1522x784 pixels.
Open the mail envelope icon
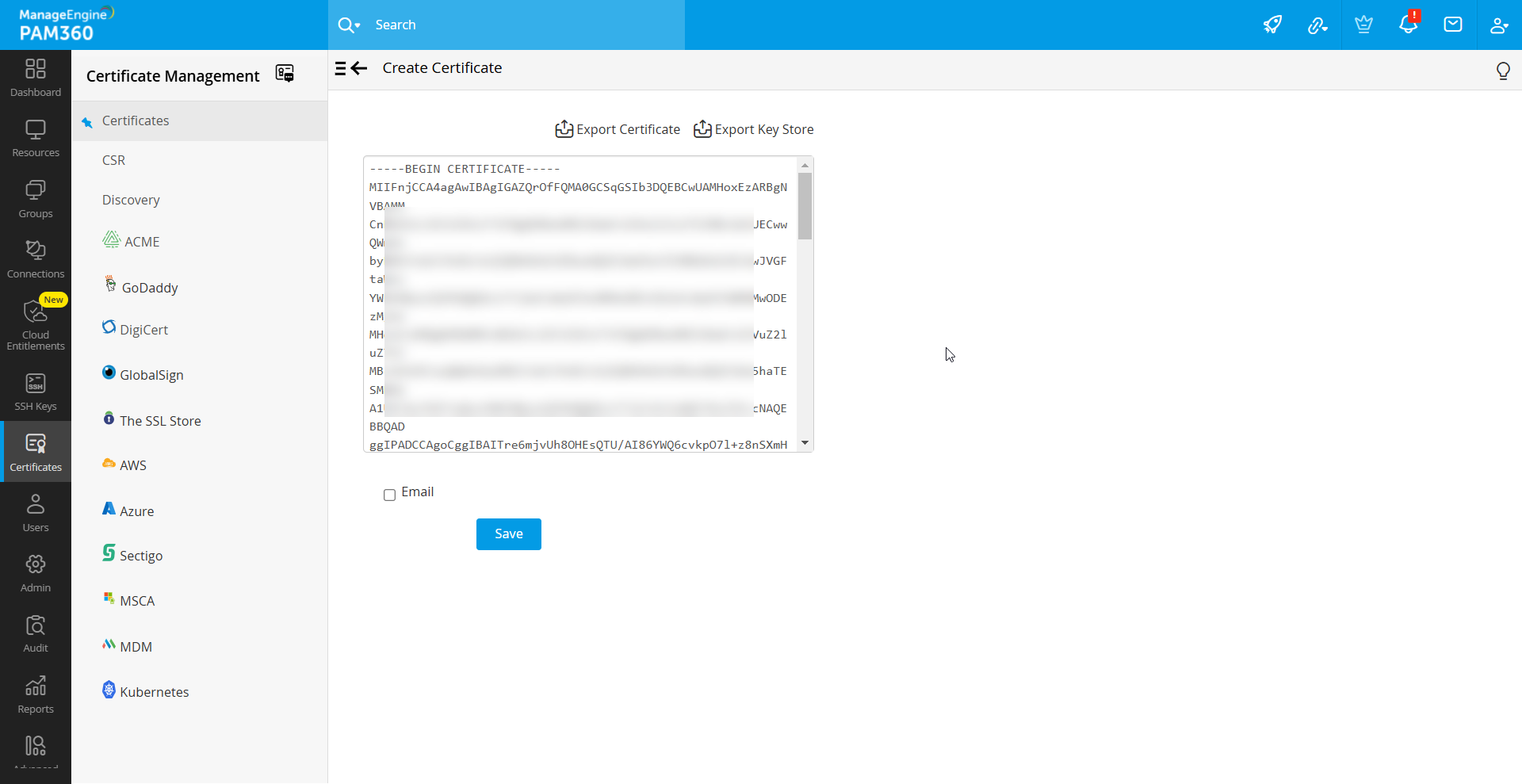[x=1453, y=25]
